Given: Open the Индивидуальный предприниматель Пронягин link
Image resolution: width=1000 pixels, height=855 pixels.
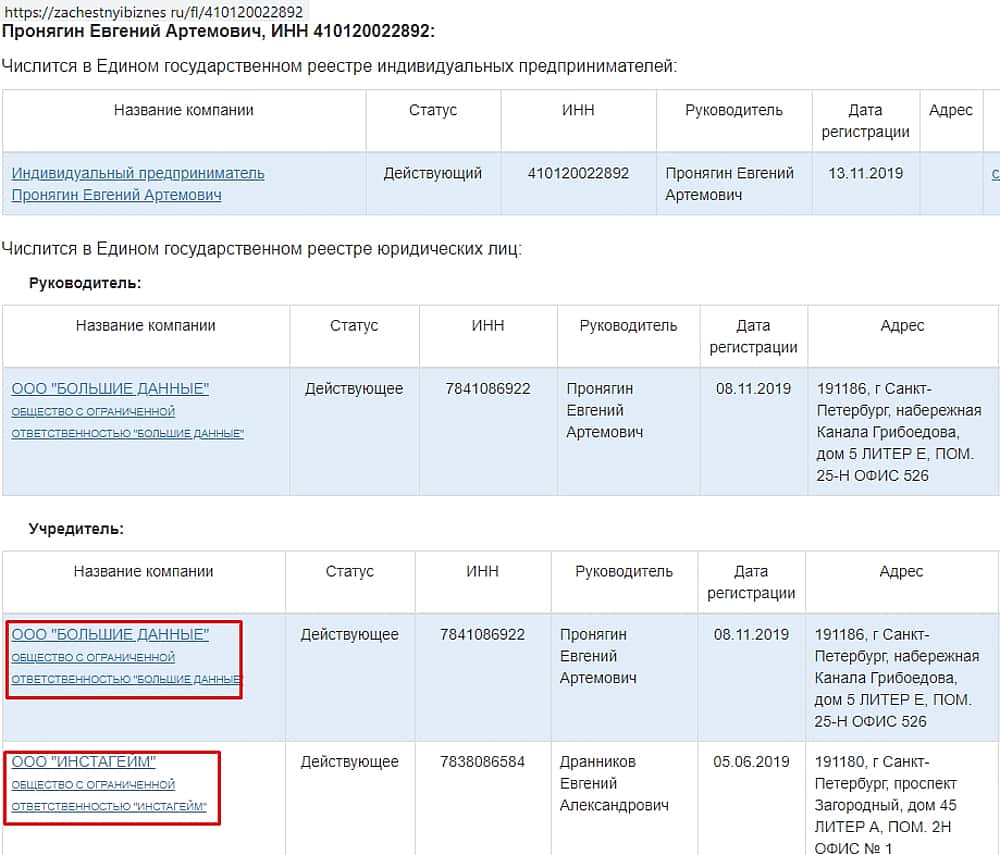Looking at the screenshot, I should [137, 184].
